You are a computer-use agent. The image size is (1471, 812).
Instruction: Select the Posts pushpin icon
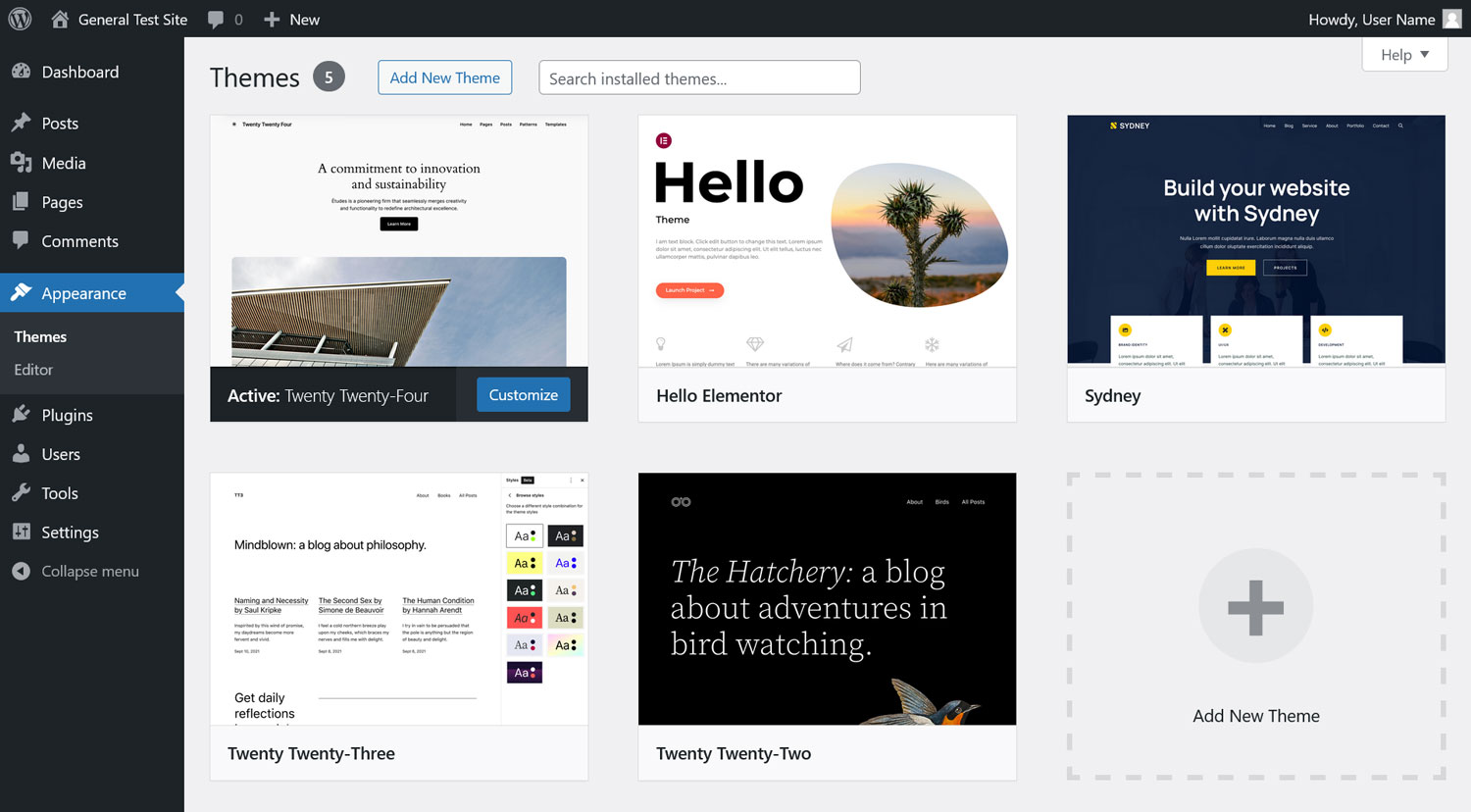22,123
